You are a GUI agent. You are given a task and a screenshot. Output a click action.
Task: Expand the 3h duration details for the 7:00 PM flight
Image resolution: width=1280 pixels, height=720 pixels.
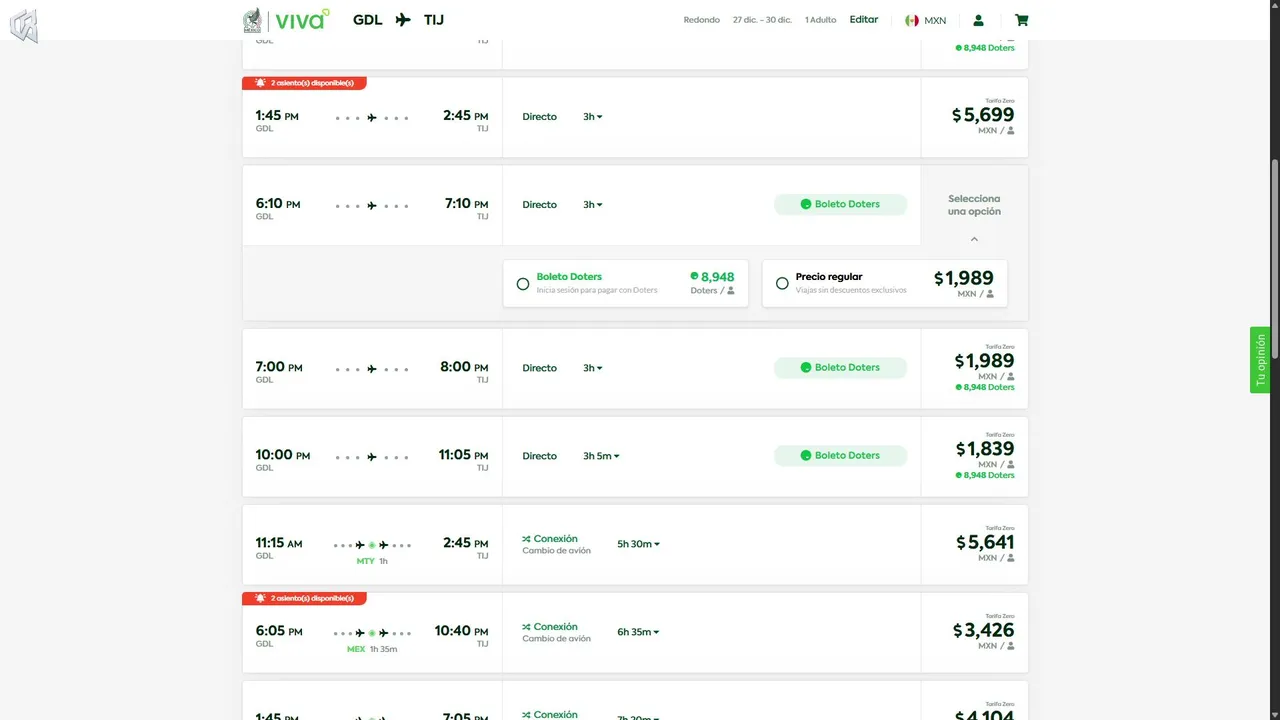(x=593, y=368)
